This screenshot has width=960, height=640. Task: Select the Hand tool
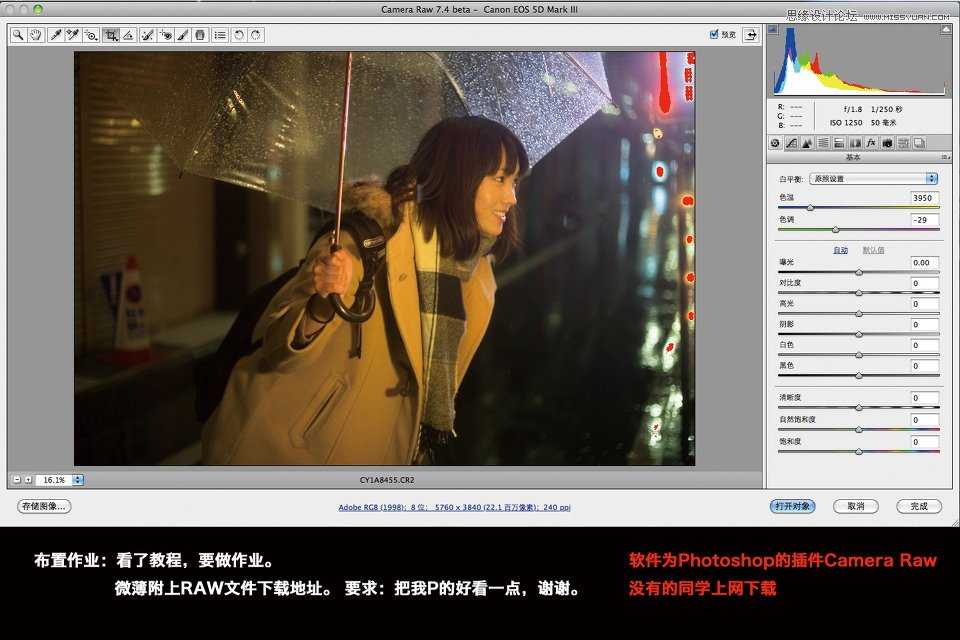[x=37, y=35]
